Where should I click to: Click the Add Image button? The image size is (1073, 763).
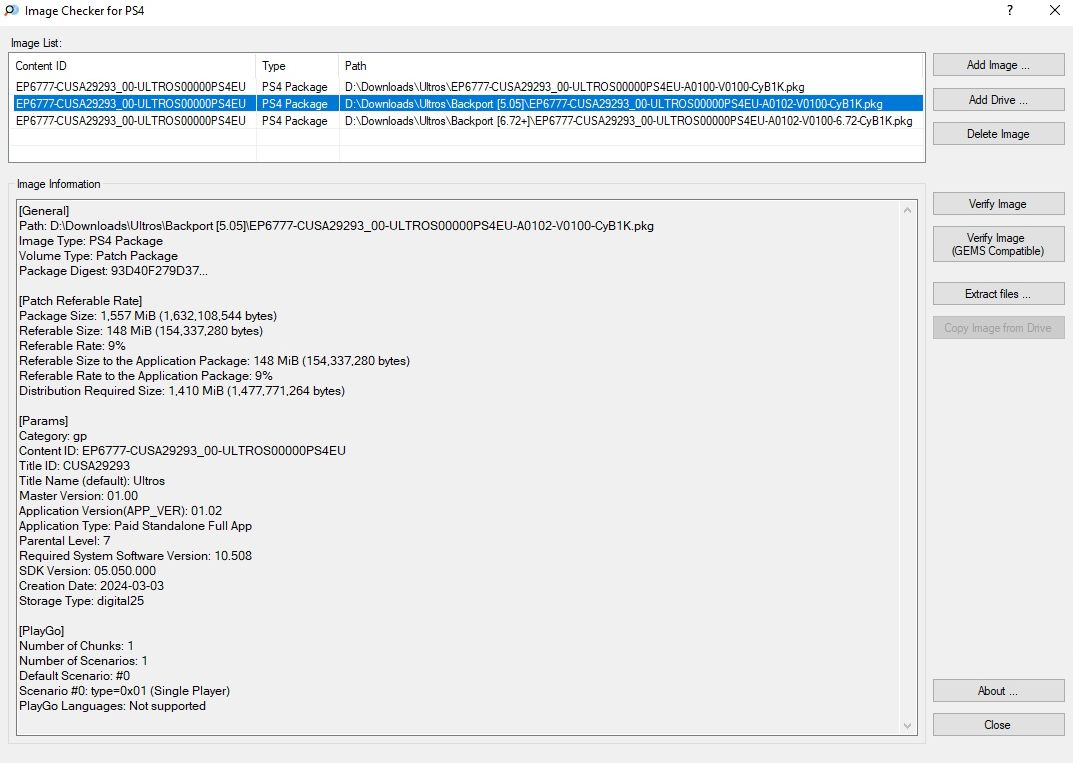click(x=998, y=65)
